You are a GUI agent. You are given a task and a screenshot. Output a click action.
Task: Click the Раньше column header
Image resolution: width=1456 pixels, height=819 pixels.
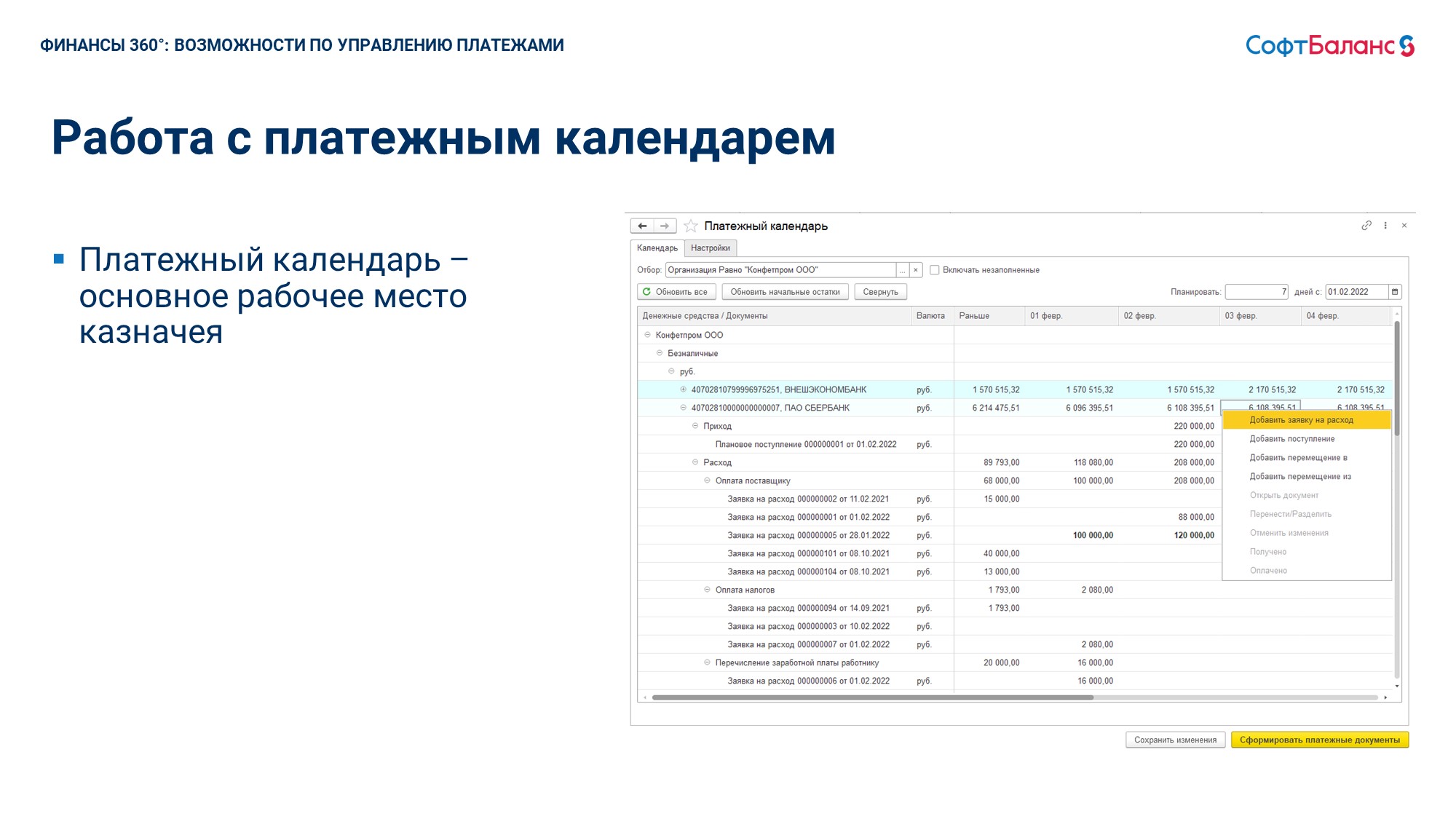click(x=989, y=316)
